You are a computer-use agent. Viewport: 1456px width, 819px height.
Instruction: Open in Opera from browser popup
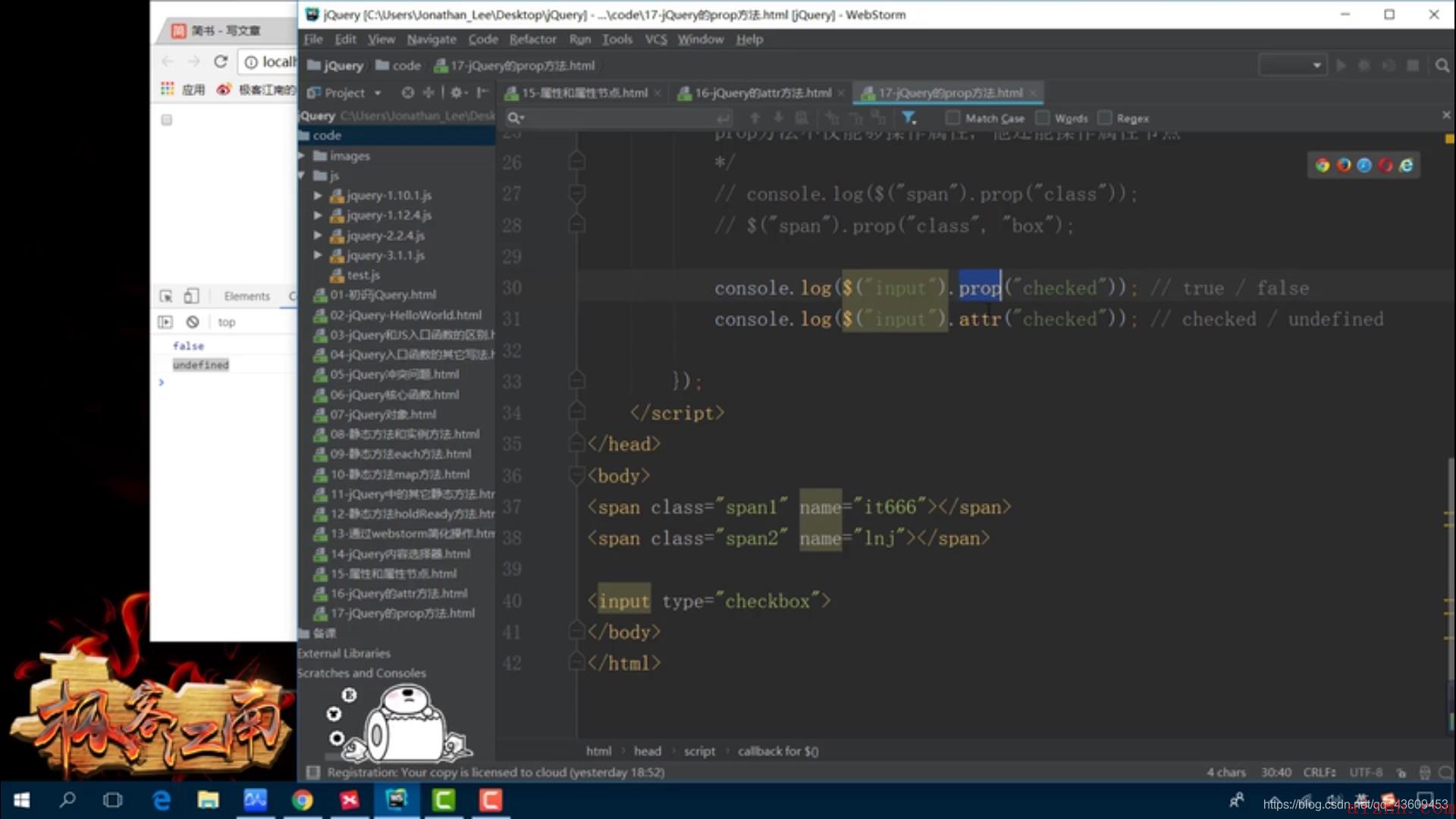(x=1385, y=165)
